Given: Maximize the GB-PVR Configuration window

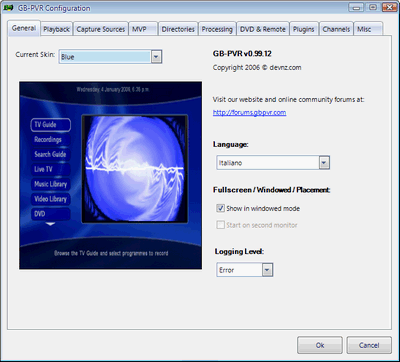Looking at the screenshot, I should pos(373,7).
